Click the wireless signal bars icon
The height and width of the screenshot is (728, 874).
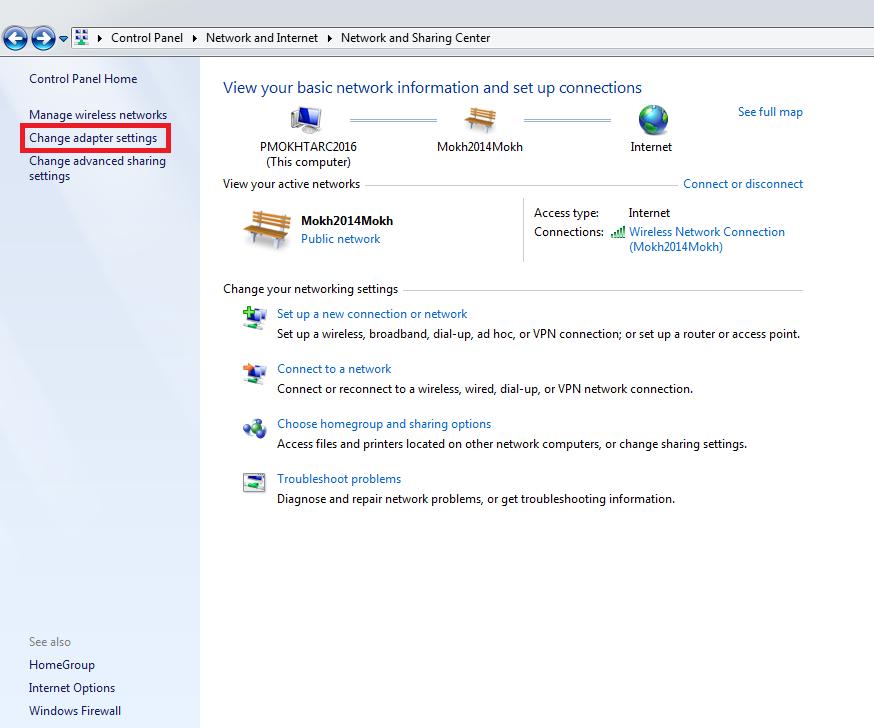click(x=618, y=232)
